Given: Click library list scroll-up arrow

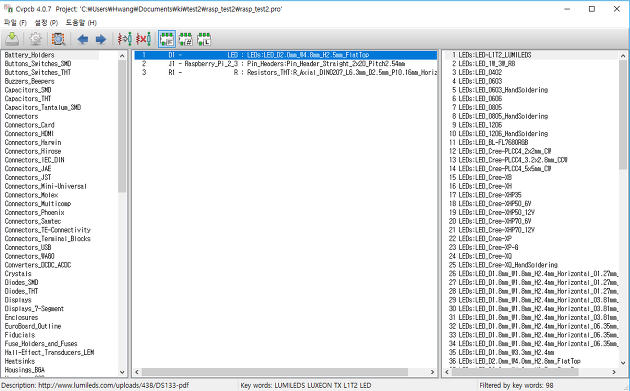Looking at the screenshot, I should [x=122, y=56].
